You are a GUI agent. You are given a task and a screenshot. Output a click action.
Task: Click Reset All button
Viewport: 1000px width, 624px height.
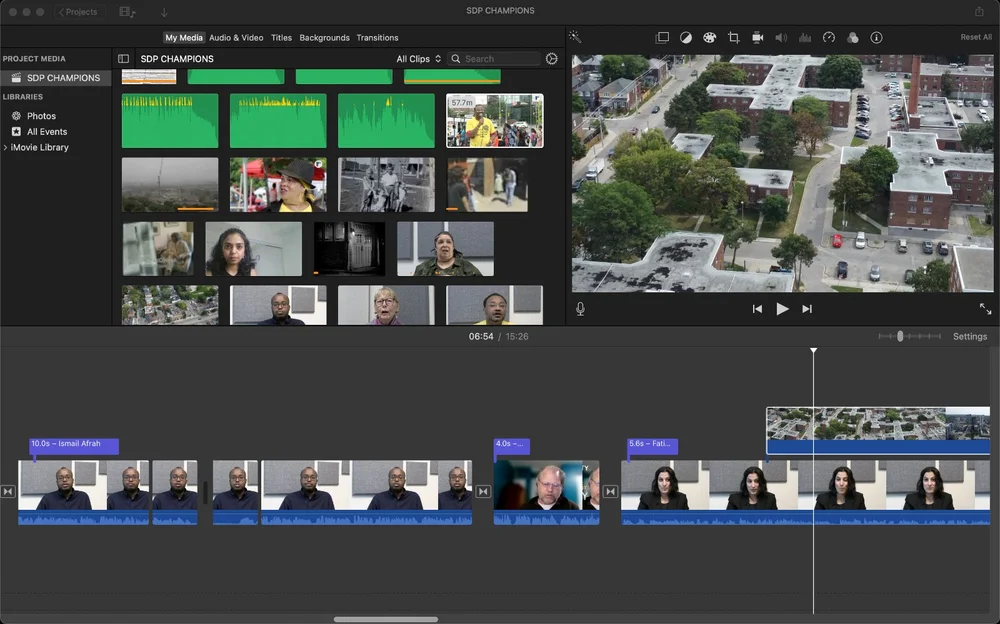976,37
